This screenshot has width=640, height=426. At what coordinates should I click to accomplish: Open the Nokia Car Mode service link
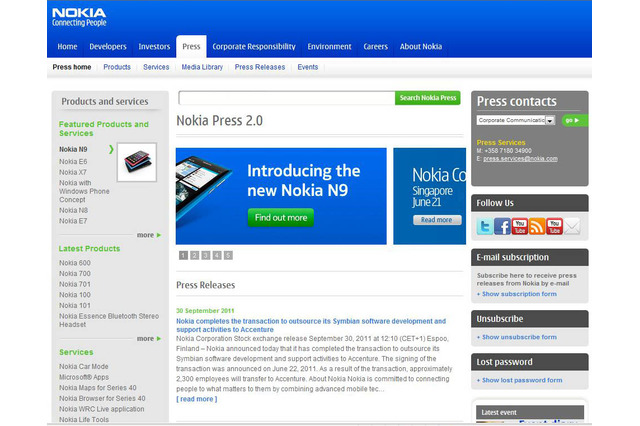coord(84,366)
